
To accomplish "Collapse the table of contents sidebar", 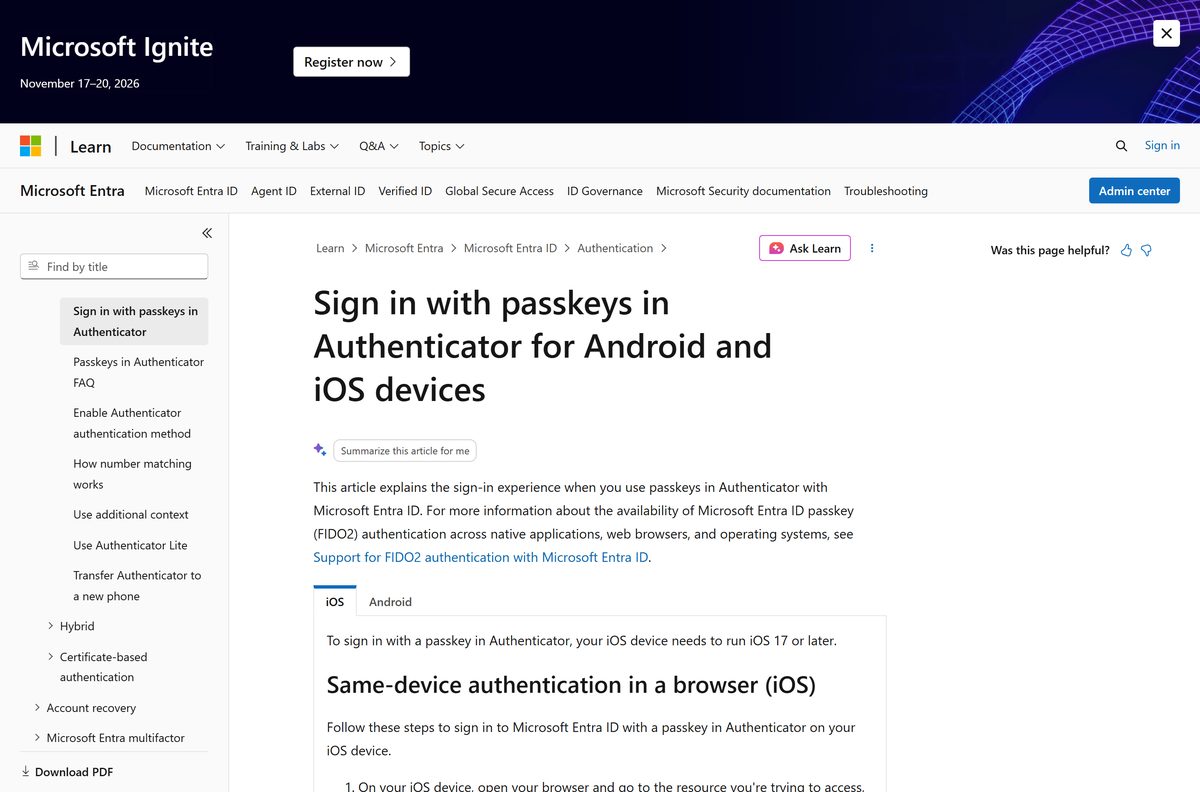I will coord(207,233).
